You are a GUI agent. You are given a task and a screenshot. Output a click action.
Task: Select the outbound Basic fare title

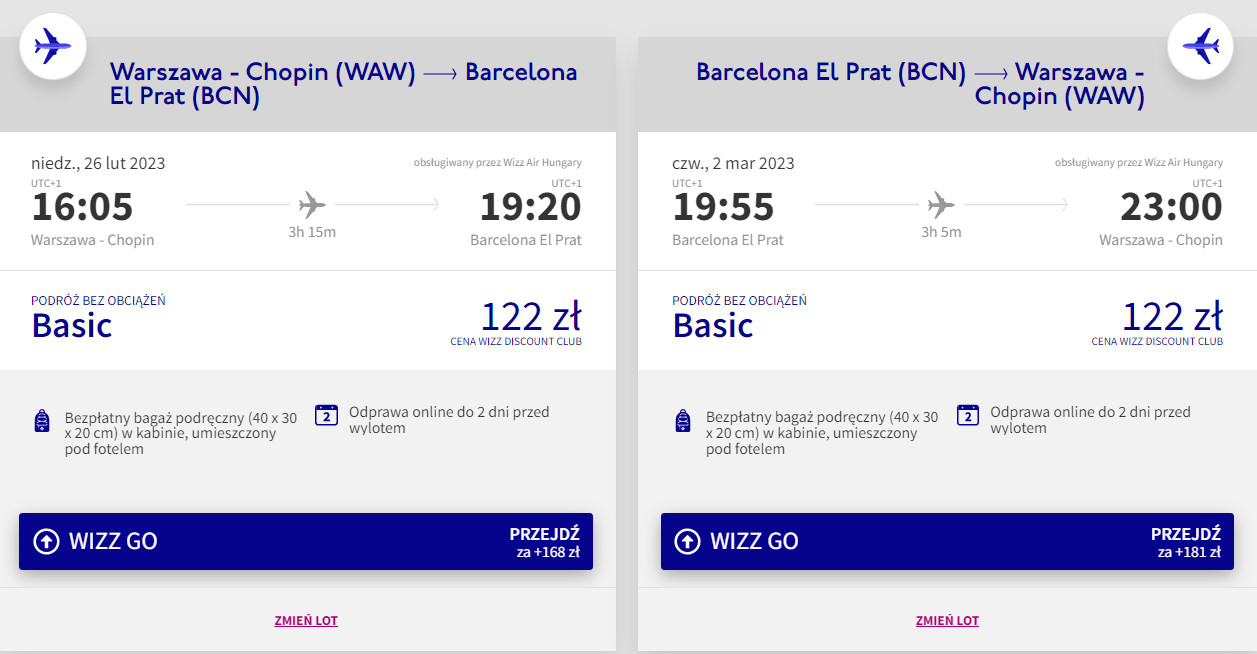pyautogui.click(x=72, y=326)
